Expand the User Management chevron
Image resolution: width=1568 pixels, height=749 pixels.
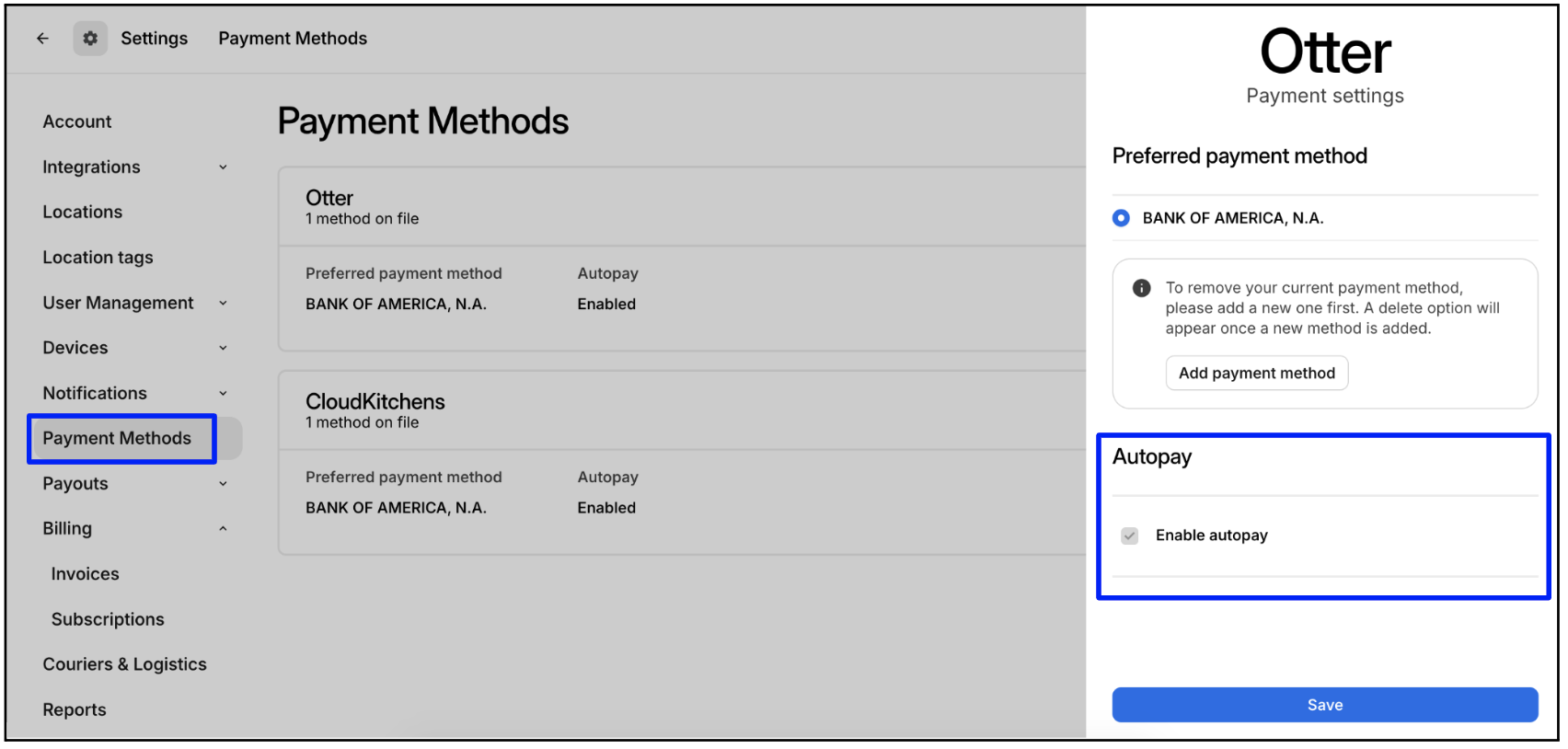click(223, 303)
